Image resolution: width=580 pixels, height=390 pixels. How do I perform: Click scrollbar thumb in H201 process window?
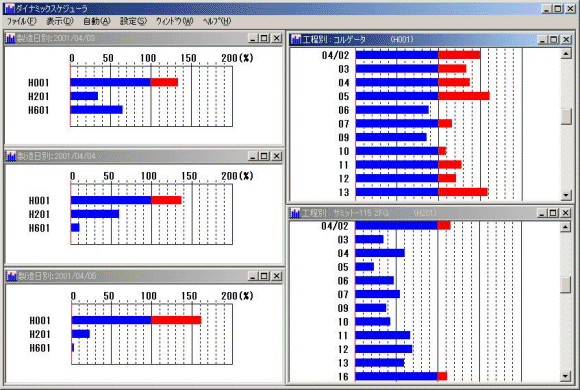pyautogui.click(x=565, y=285)
